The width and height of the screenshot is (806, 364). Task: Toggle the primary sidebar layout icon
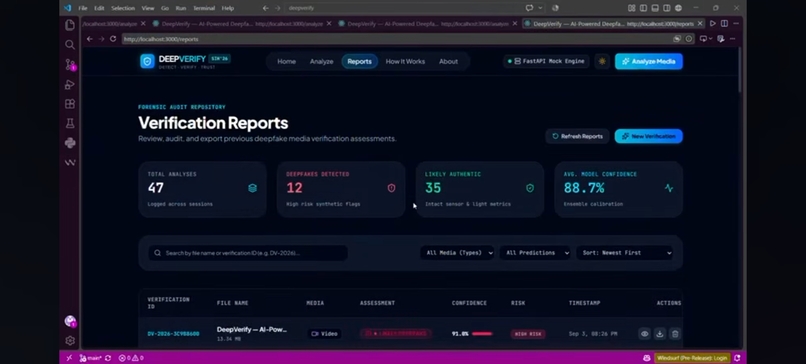coord(643,8)
